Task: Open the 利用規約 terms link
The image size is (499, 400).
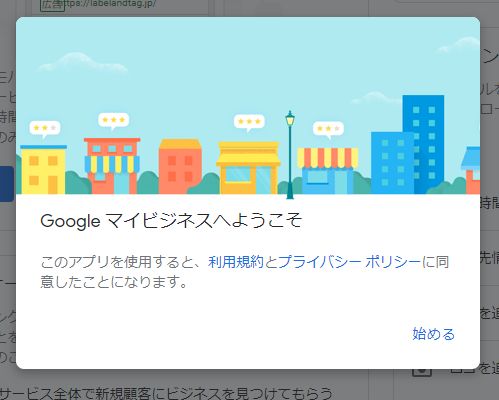Action: 236,262
